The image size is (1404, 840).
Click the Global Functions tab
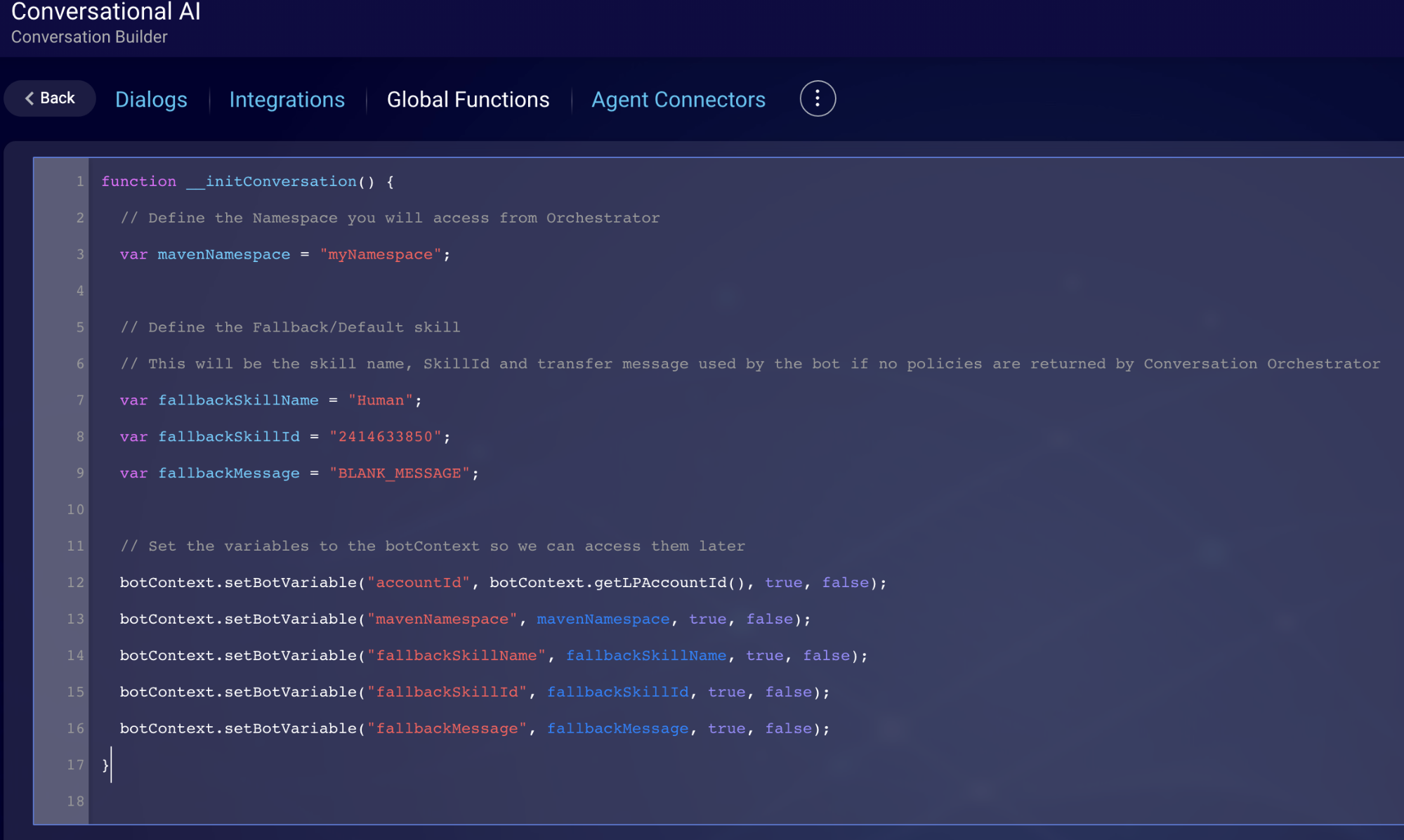(468, 98)
